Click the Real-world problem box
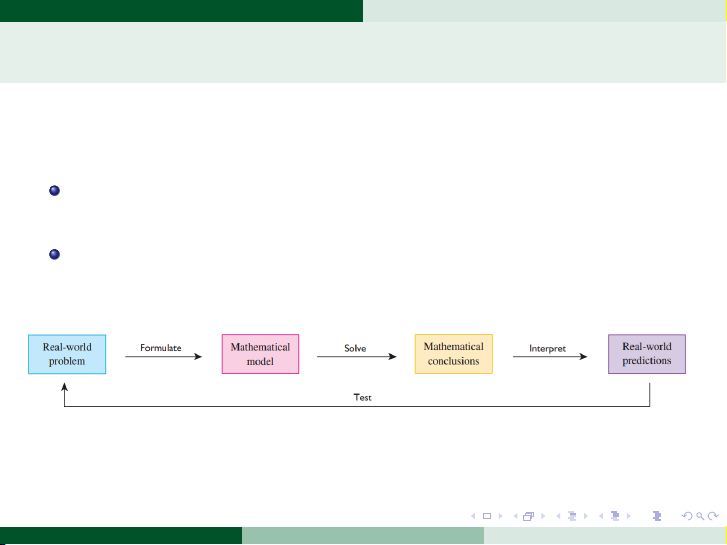The width and height of the screenshot is (727, 545). click(66, 354)
